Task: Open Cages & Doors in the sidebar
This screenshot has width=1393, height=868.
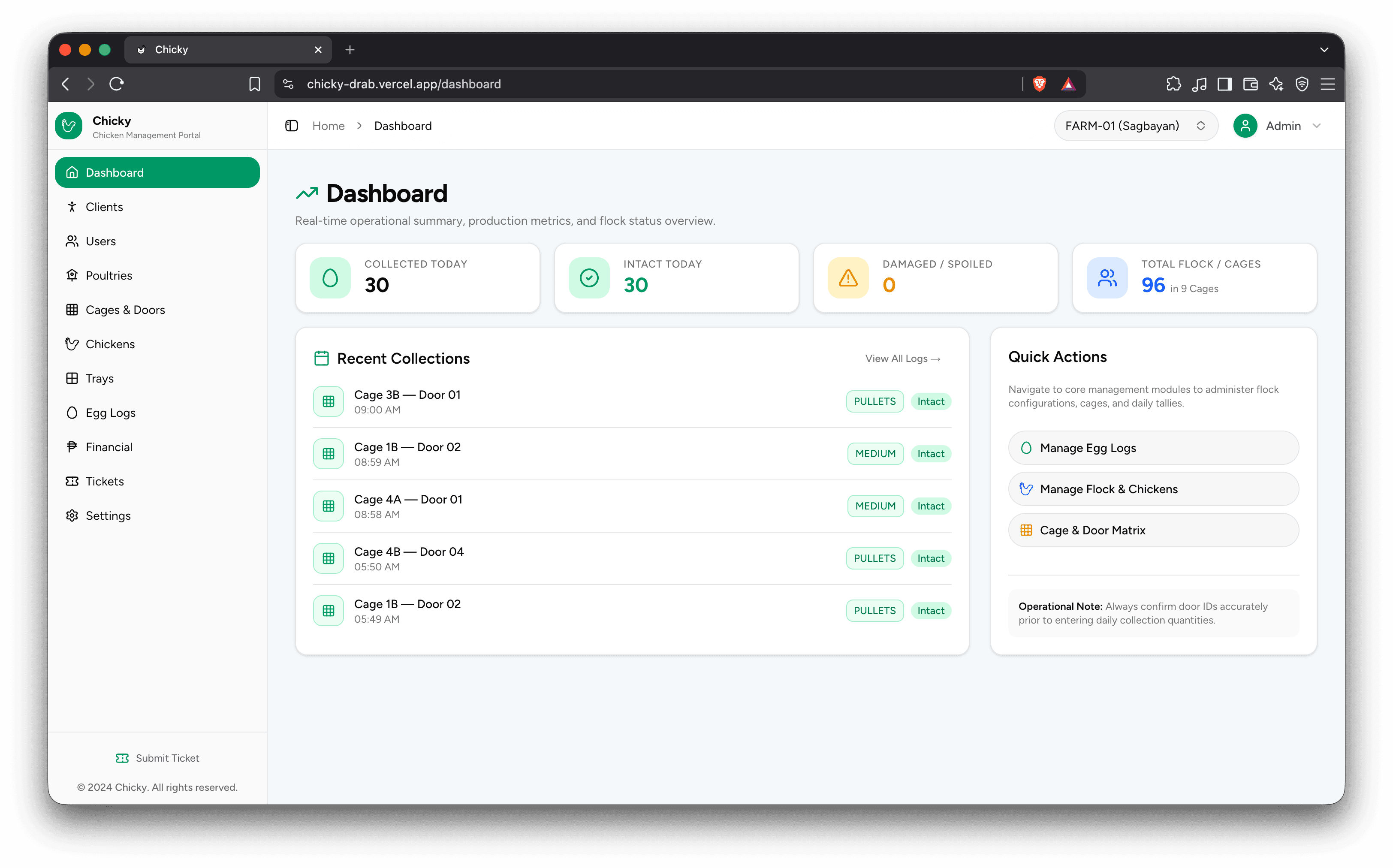Action: (x=157, y=310)
